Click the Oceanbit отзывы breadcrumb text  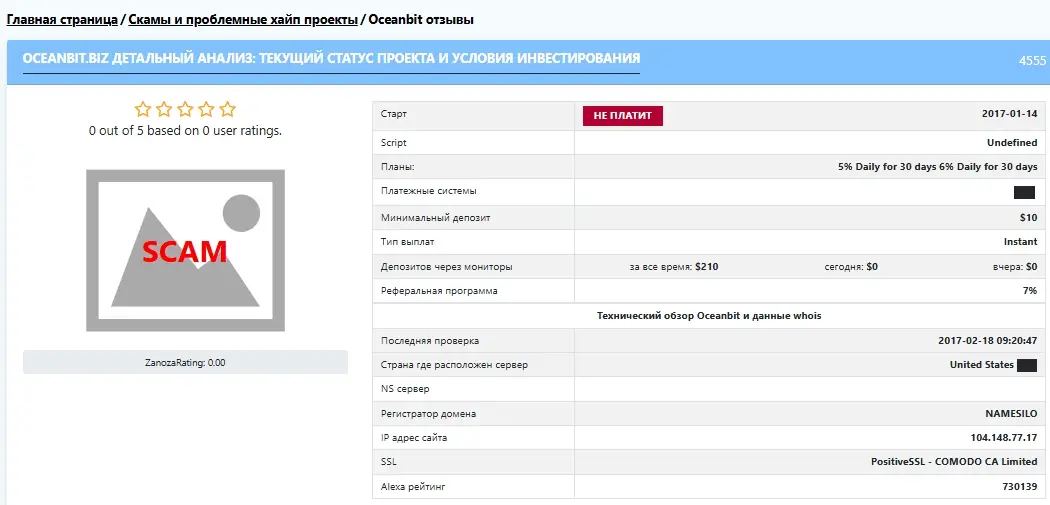coord(421,19)
